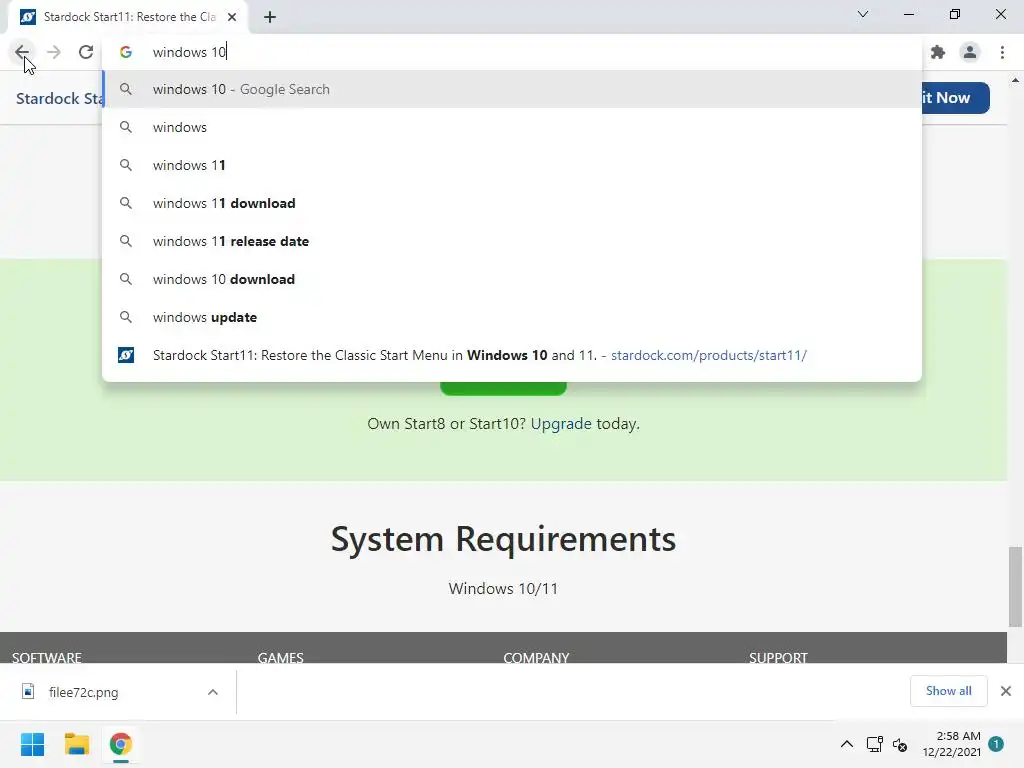Choose the plain 'windows' suggestion

click(512, 127)
